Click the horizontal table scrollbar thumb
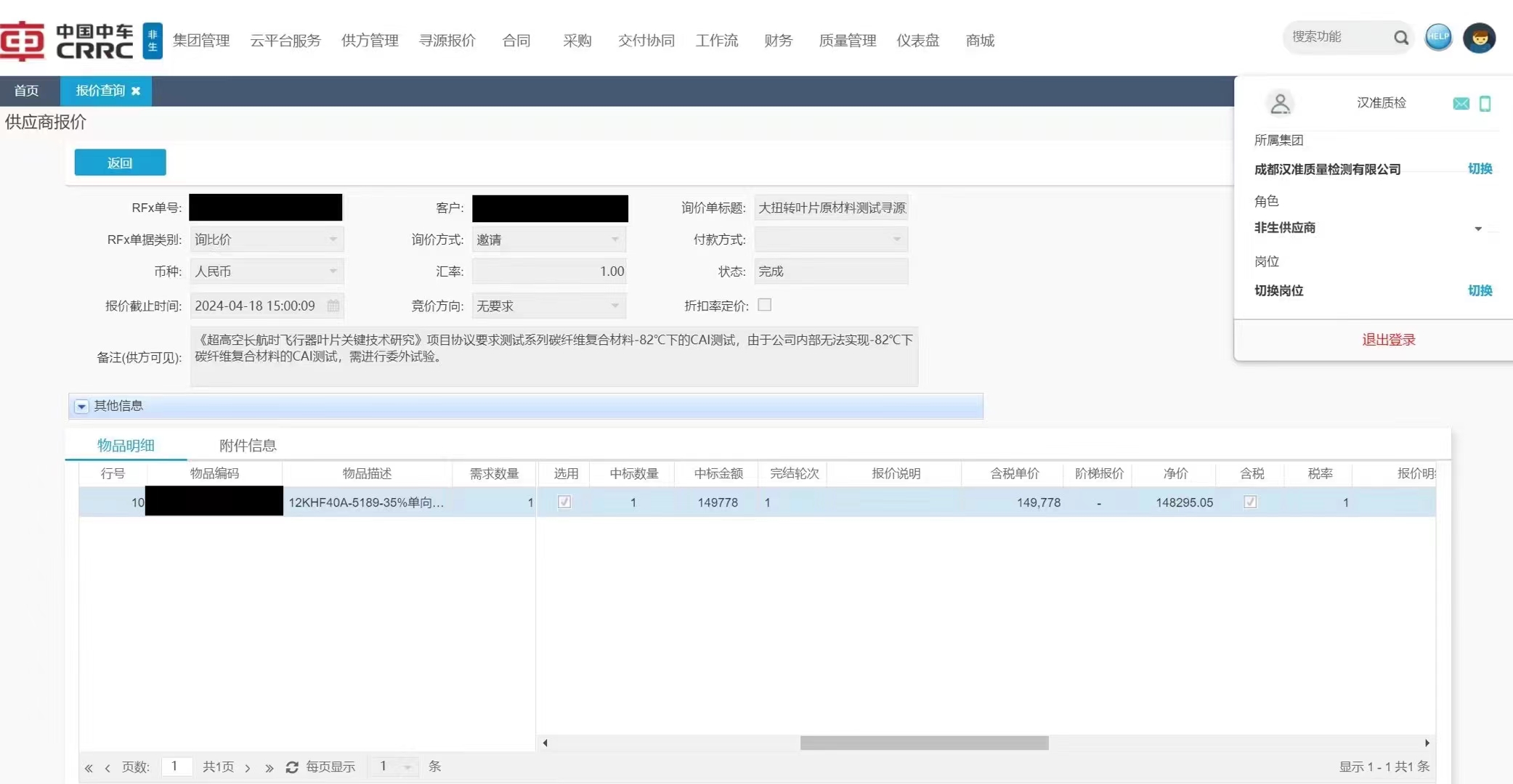 click(924, 743)
